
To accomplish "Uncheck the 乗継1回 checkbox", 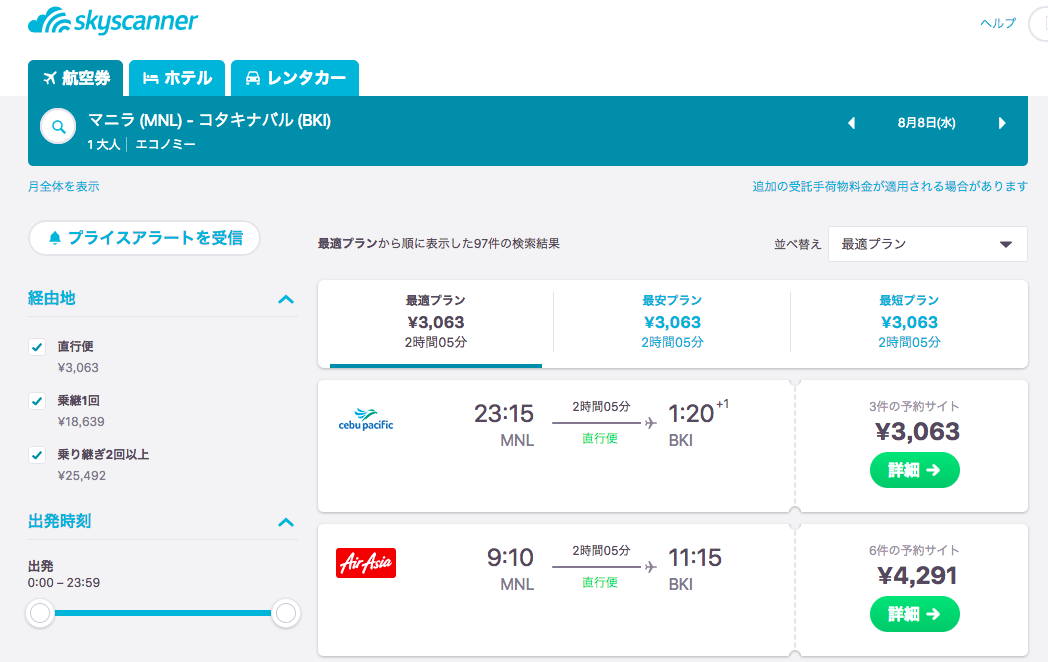I will pos(37,401).
